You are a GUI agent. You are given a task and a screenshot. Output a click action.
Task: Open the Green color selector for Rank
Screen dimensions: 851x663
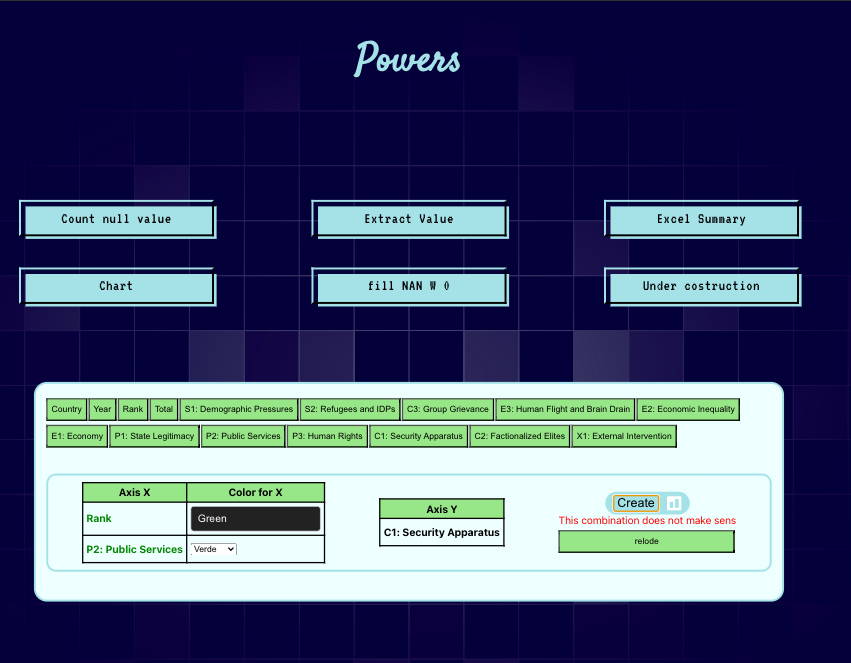click(x=255, y=519)
